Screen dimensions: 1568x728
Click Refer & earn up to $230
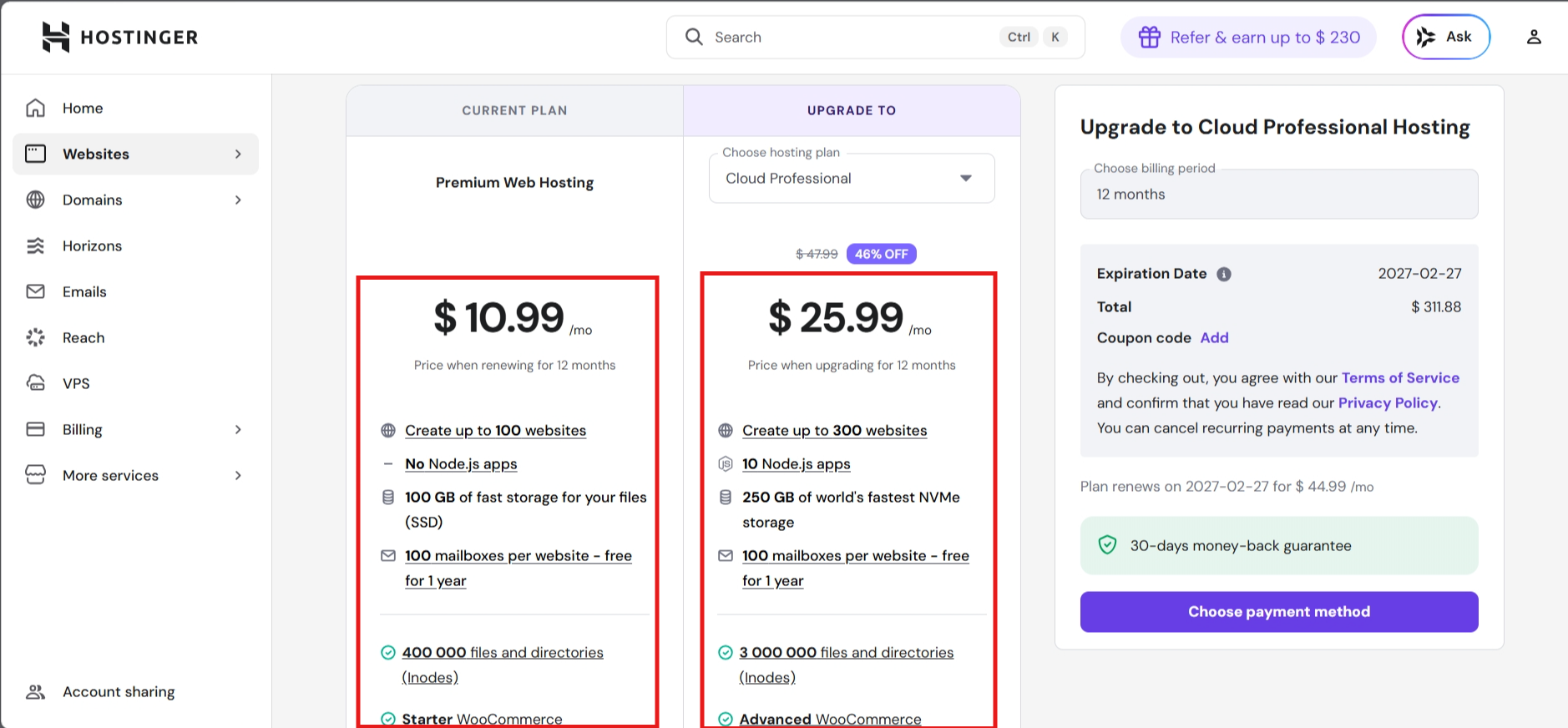pos(1248,37)
